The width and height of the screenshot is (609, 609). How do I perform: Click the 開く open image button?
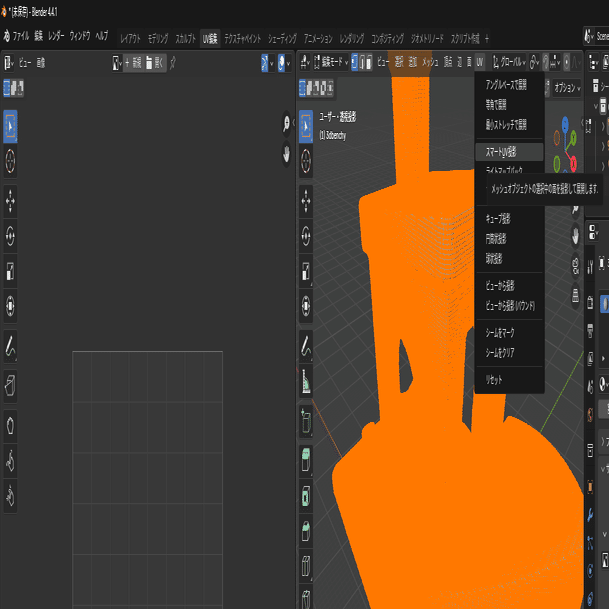coord(155,63)
